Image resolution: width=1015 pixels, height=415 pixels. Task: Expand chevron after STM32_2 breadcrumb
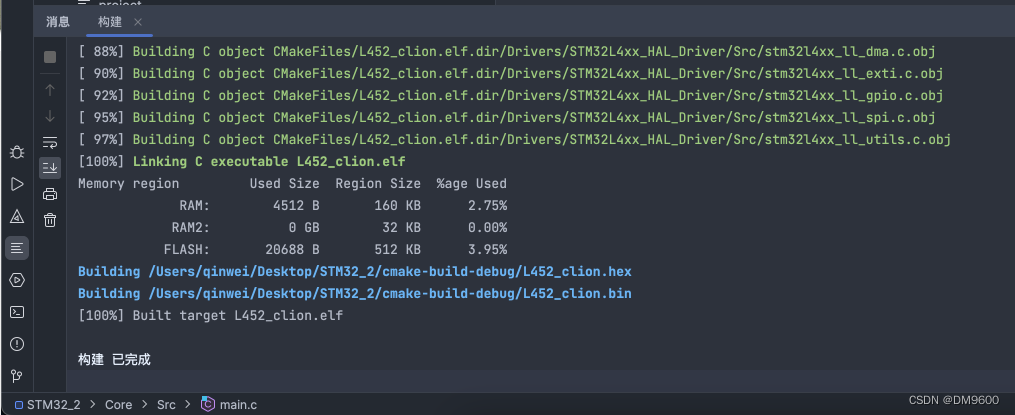pos(93,405)
